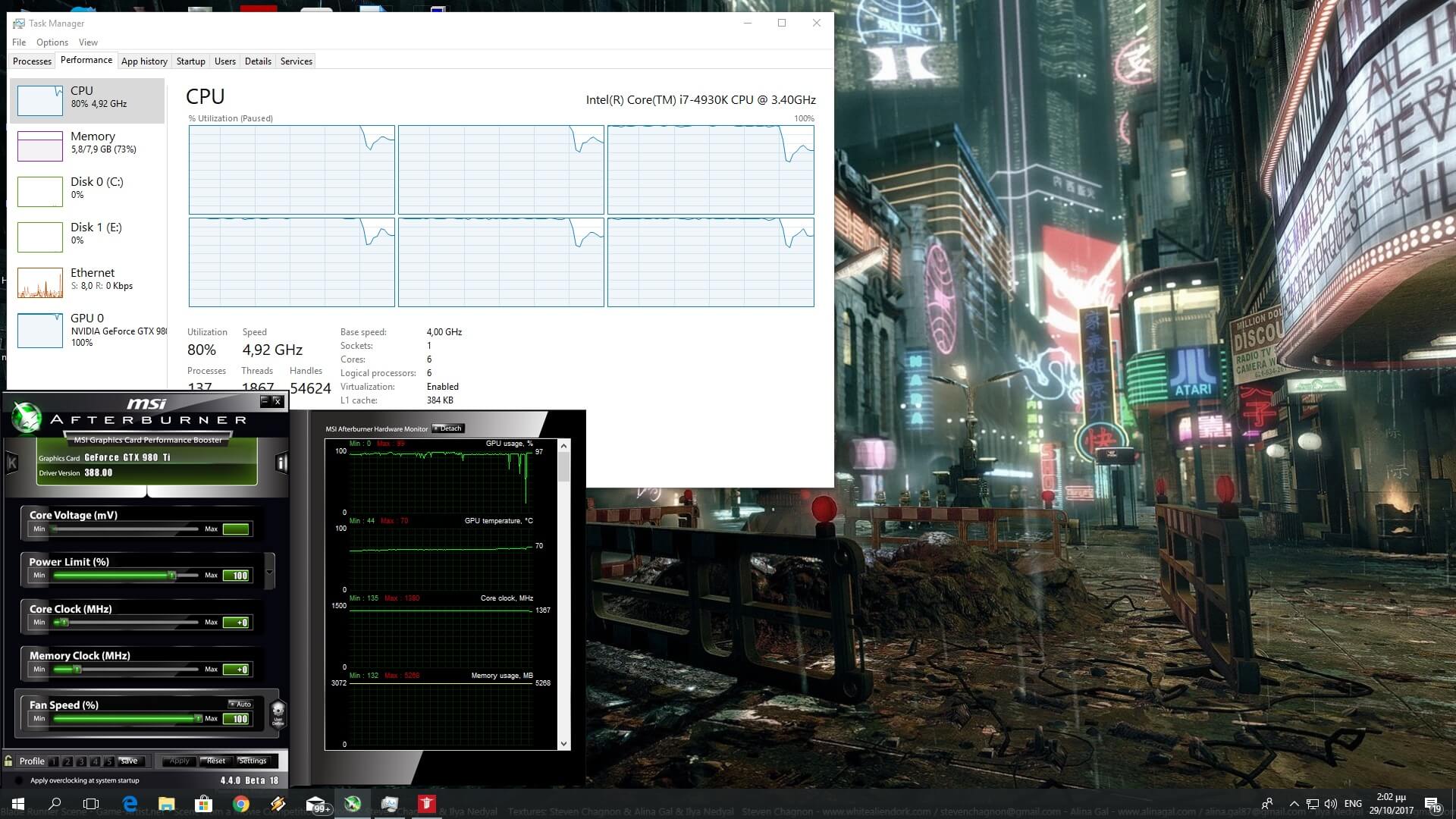Toggle the Fan Speed Auto button

tap(240, 704)
